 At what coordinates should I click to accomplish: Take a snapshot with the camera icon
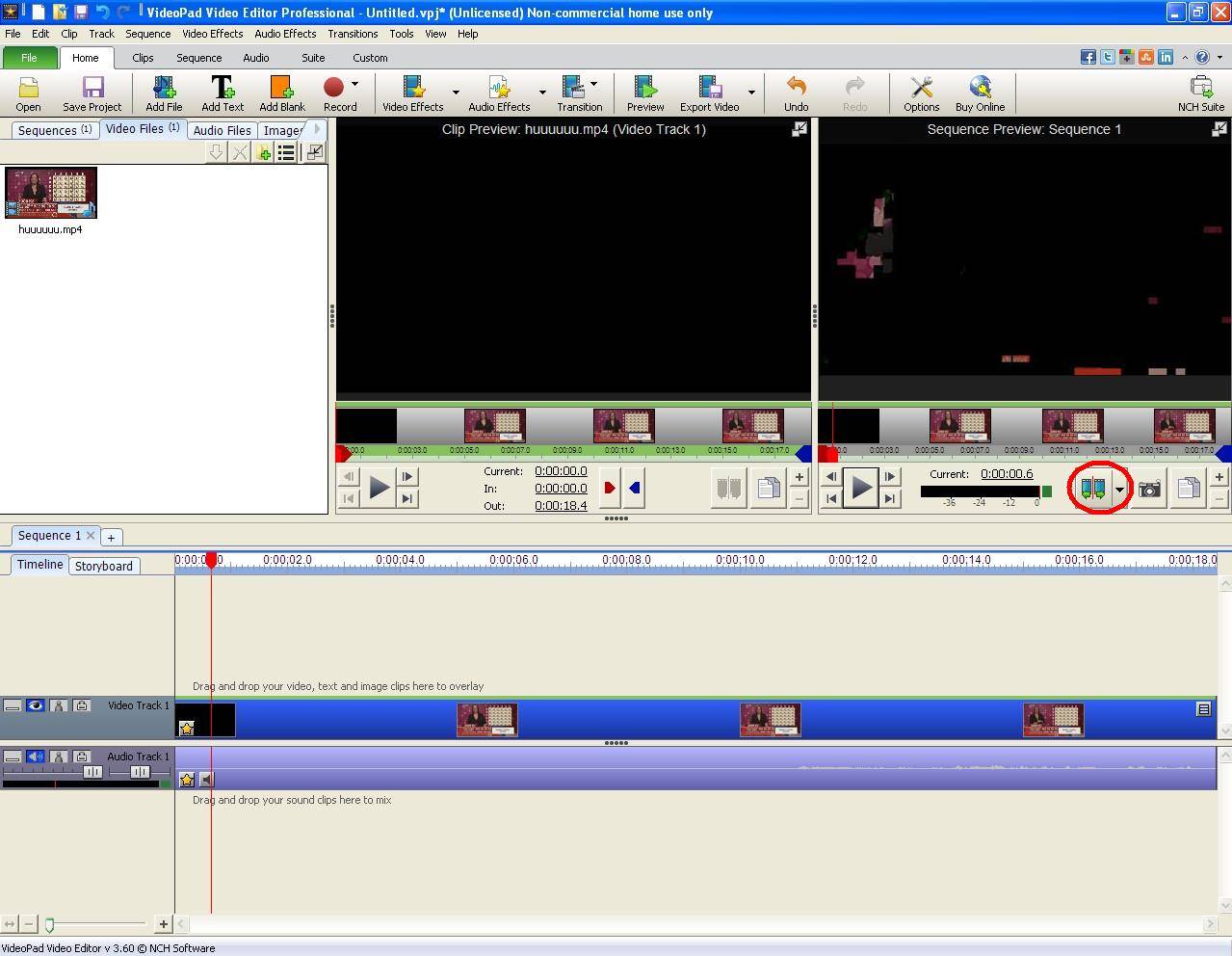point(1149,489)
